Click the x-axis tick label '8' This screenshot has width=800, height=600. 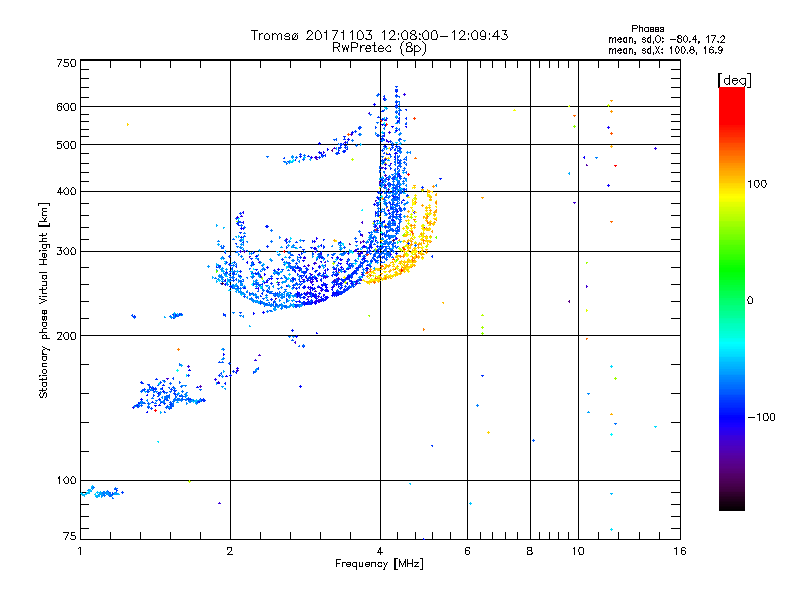click(x=530, y=551)
